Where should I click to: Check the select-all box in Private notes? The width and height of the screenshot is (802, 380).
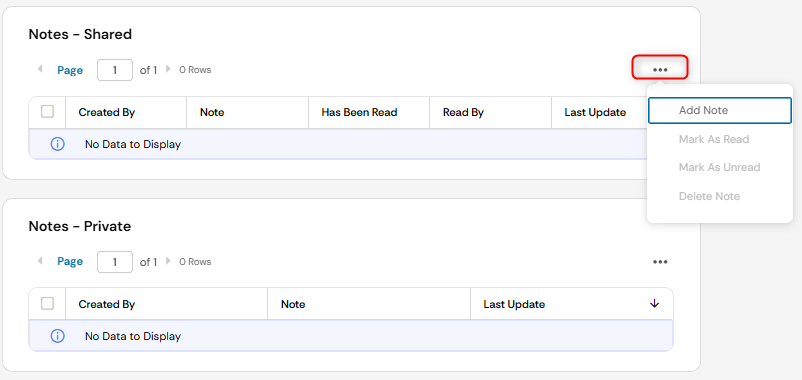(x=47, y=304)
